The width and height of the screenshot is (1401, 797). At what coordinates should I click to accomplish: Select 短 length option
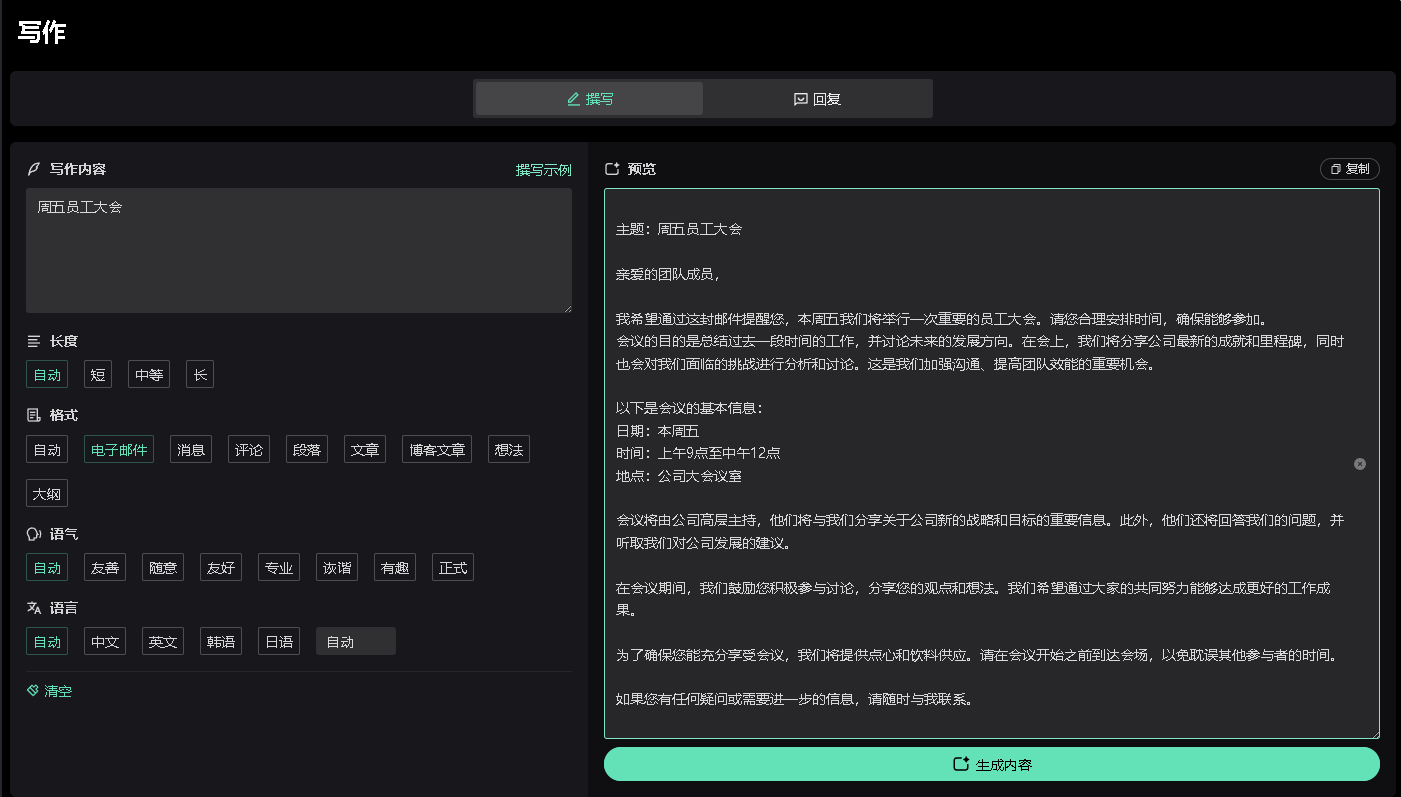pyautogui.click(x=98, y=375)
